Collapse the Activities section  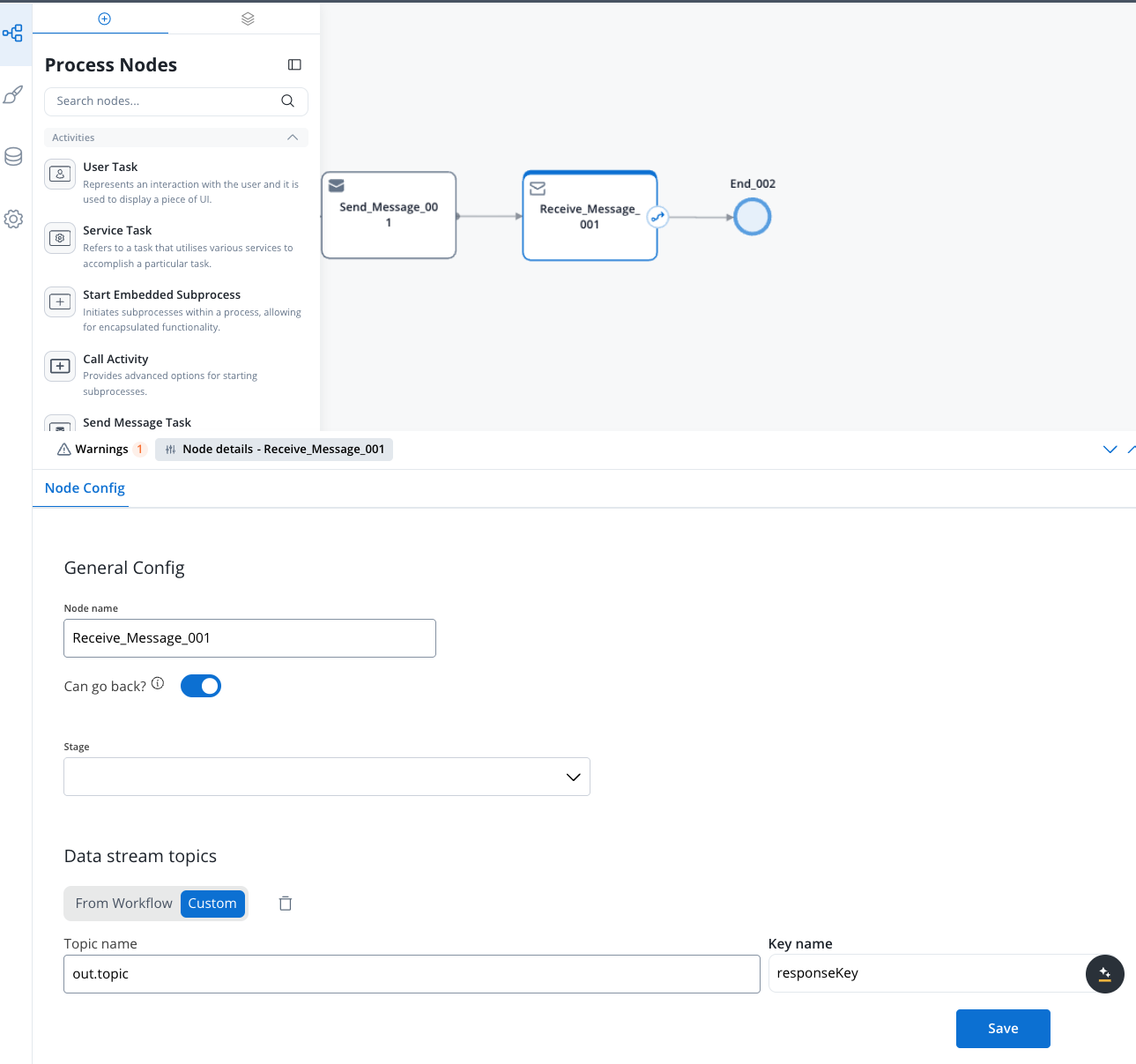tap(293, 138)
